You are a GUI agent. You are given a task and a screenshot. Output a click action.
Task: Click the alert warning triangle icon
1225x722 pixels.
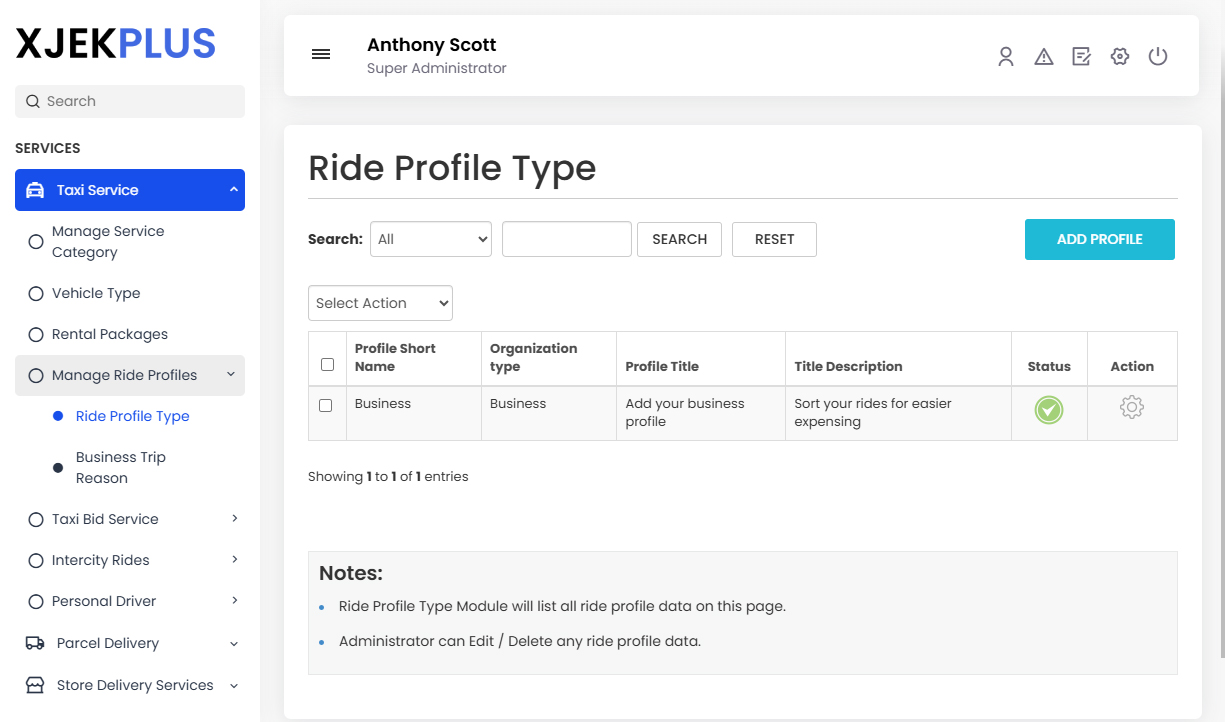point(1043,56)
